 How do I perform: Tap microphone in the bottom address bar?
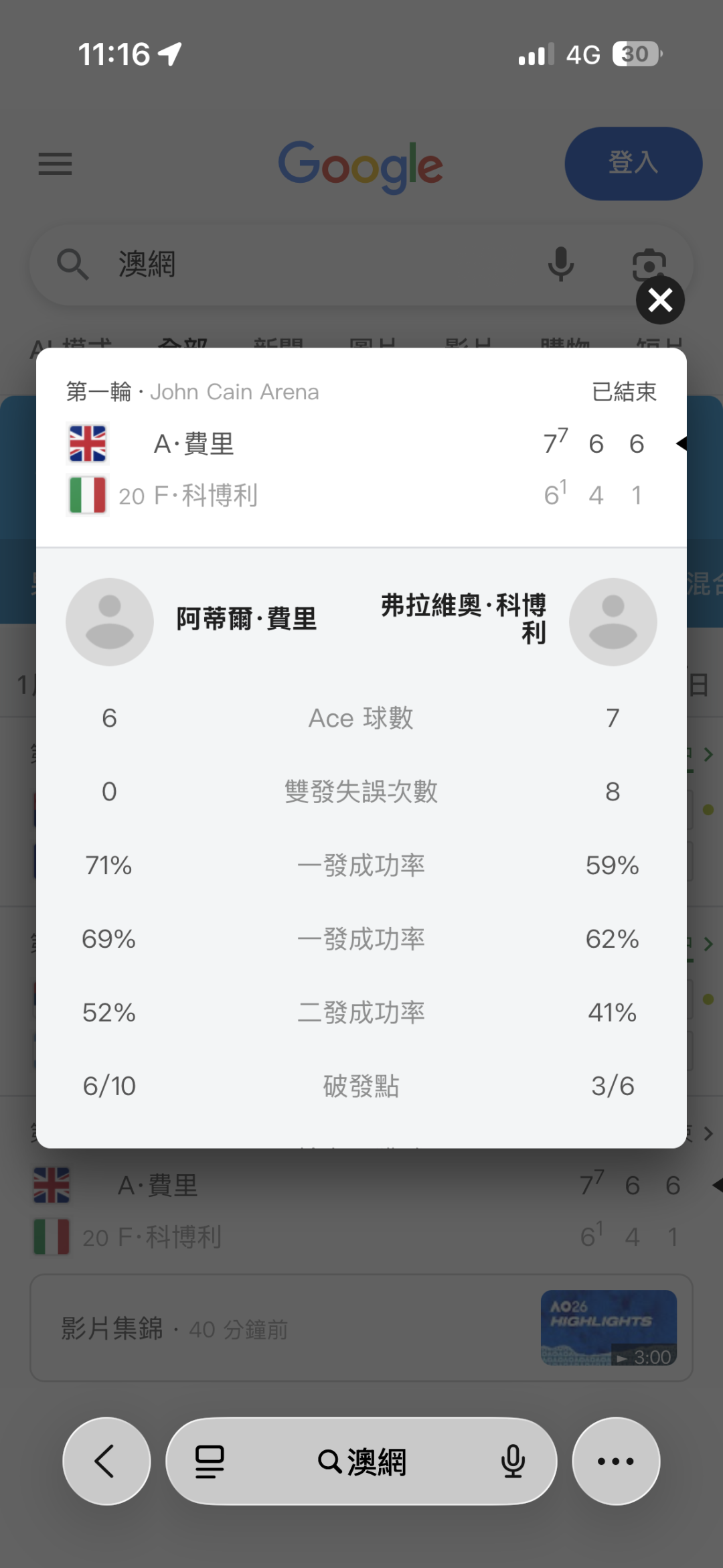click(513, 1461)
